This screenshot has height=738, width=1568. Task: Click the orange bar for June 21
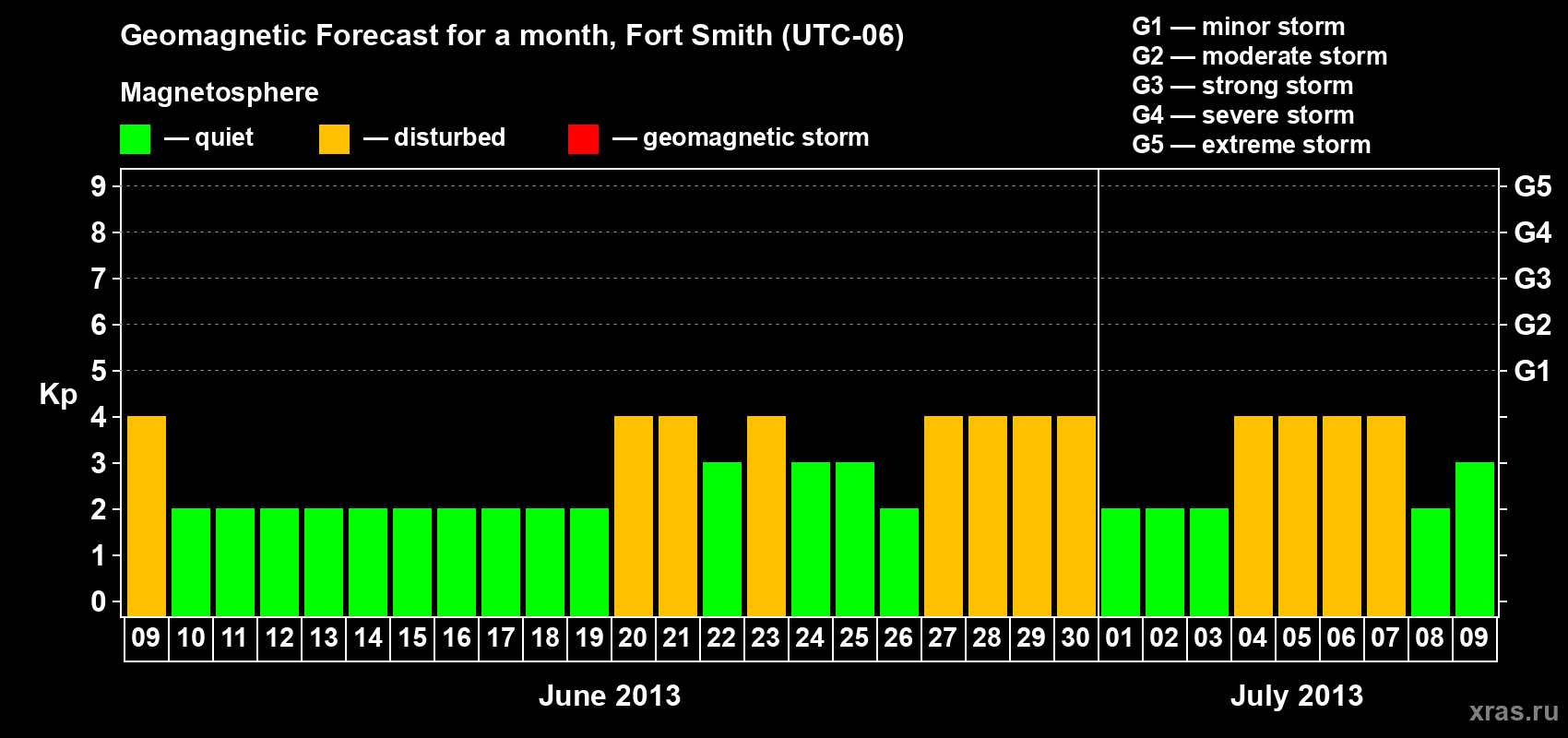(x=678, y=517)
